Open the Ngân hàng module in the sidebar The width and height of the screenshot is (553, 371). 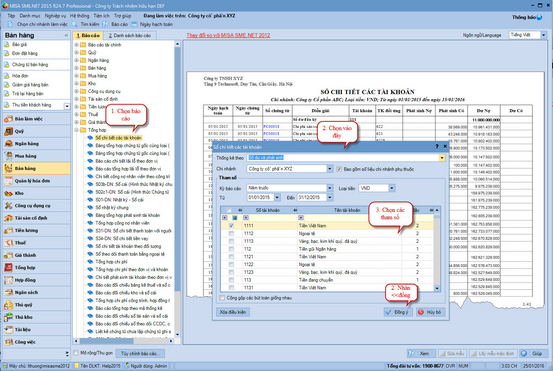click(x=36, y=144)
